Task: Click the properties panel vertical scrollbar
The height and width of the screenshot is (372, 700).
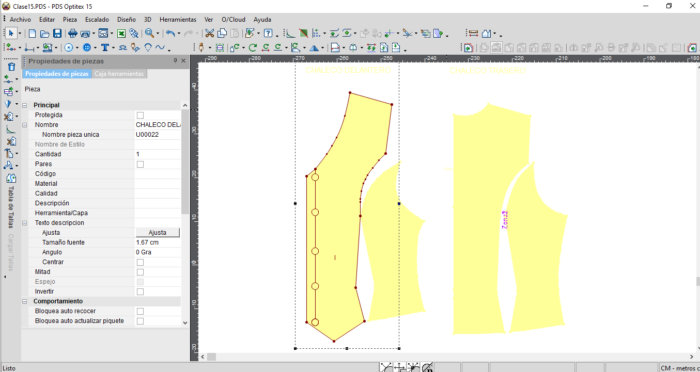Action: [185, 213]
